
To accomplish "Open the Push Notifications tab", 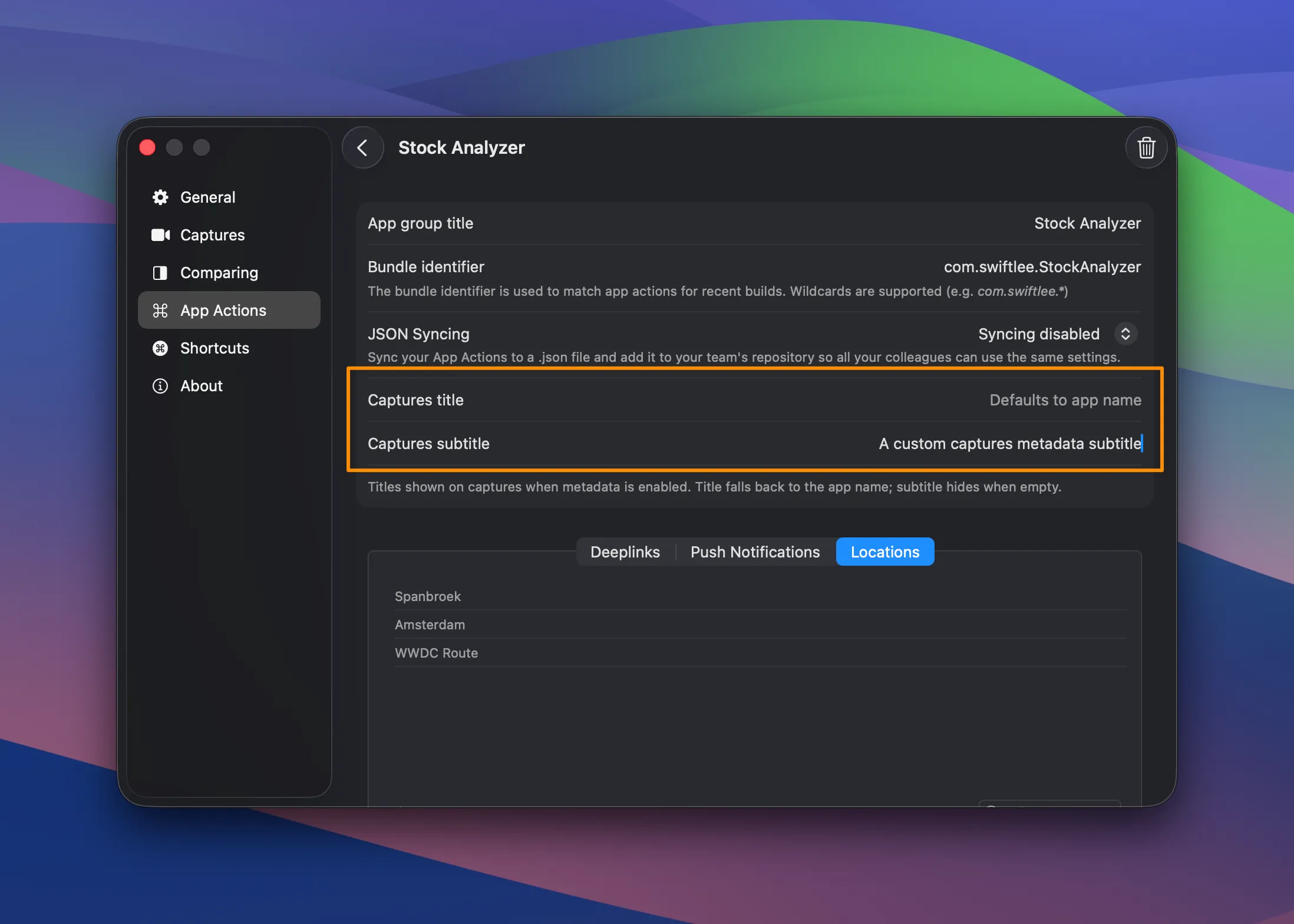I will pos(755,552).
